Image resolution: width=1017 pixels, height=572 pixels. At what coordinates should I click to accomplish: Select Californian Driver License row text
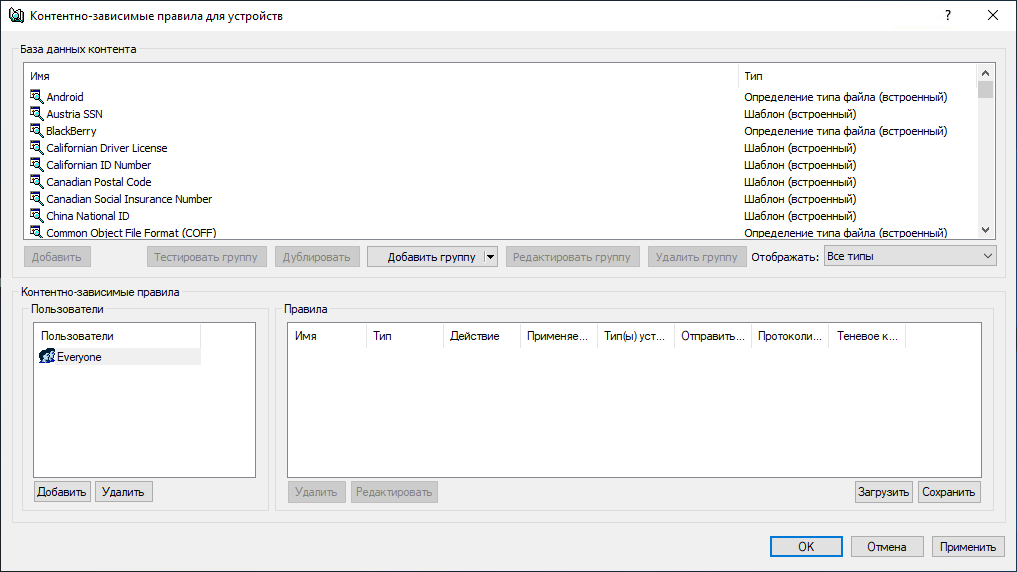107,148
